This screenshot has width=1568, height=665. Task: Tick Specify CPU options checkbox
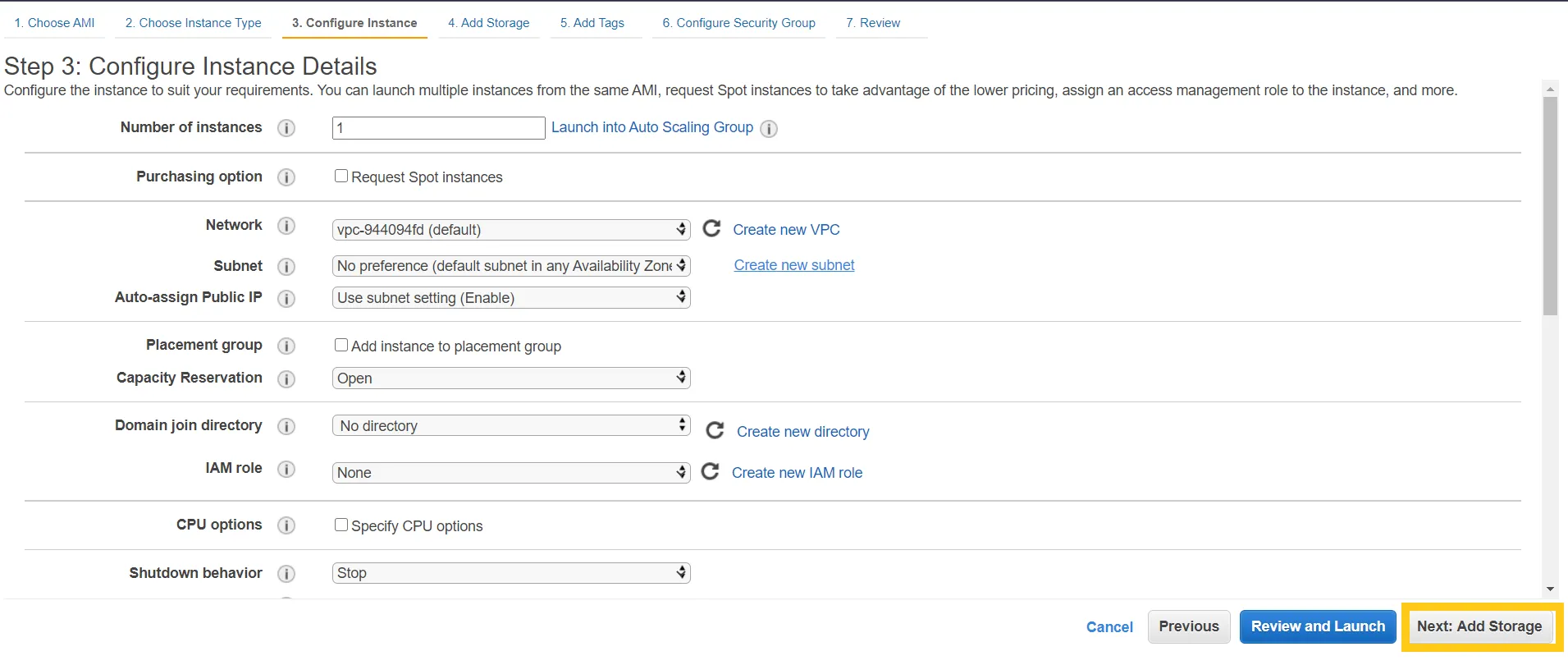point(341,525)
